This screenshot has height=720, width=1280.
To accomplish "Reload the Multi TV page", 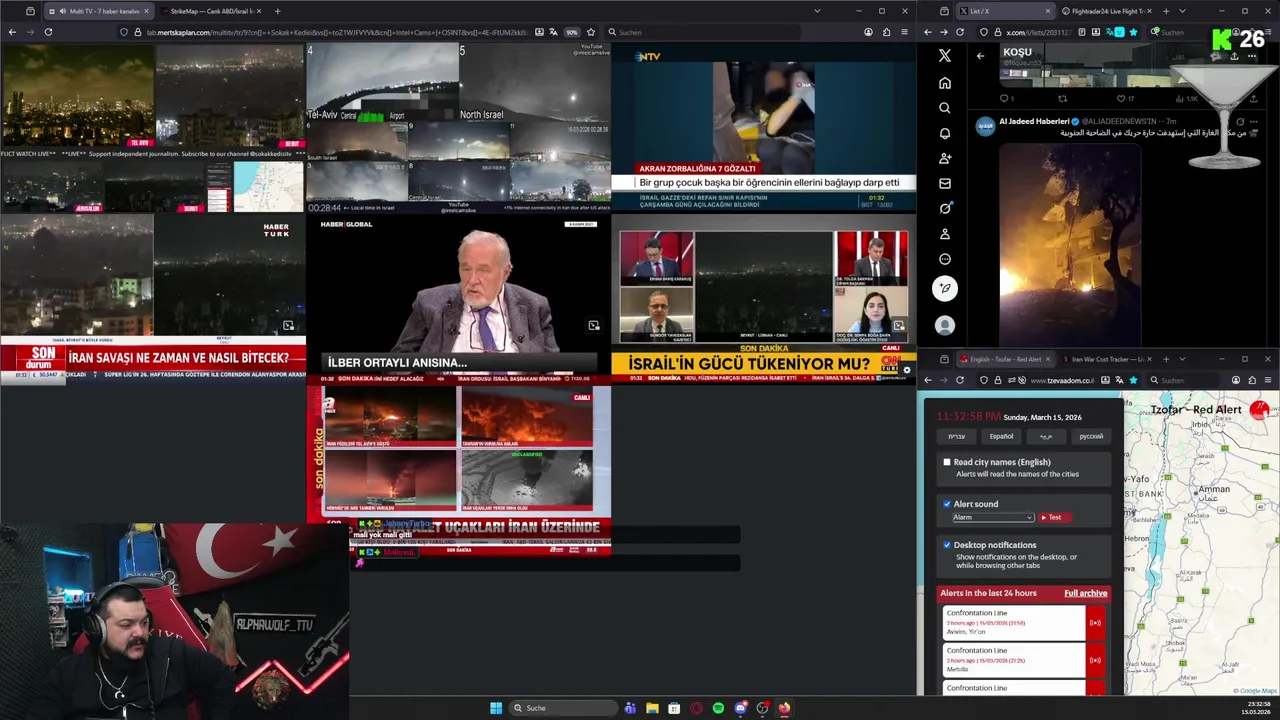I will pyautogui.click(x=48, y=32).
